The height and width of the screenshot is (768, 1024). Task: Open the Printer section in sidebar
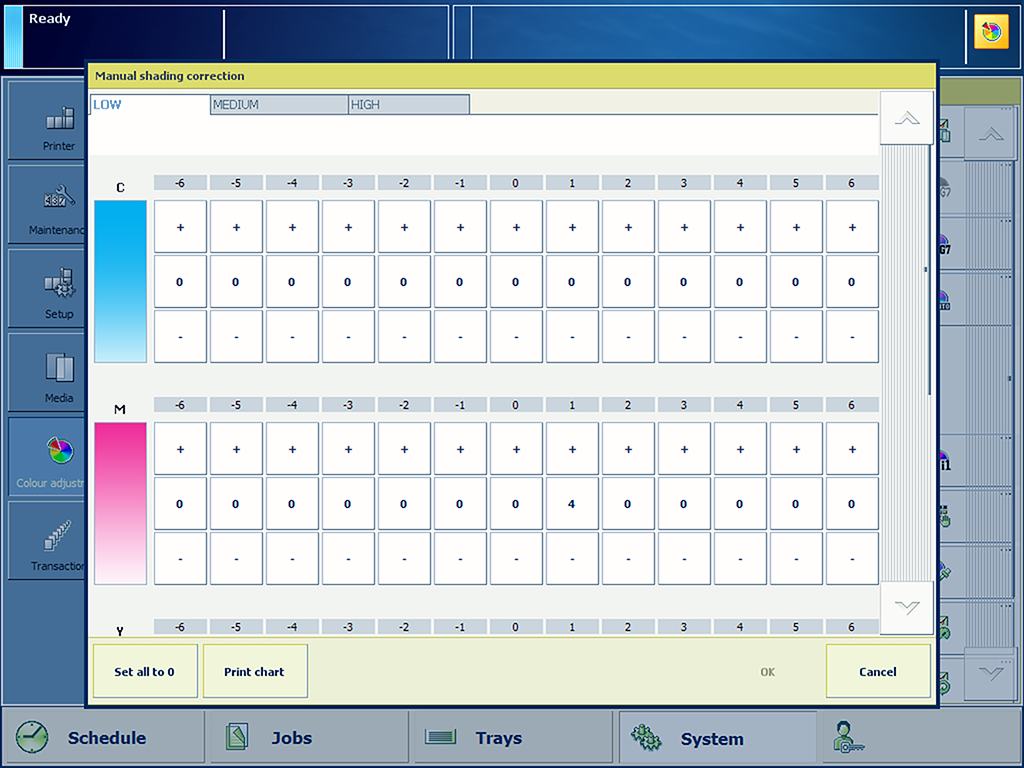coord(58,122)
